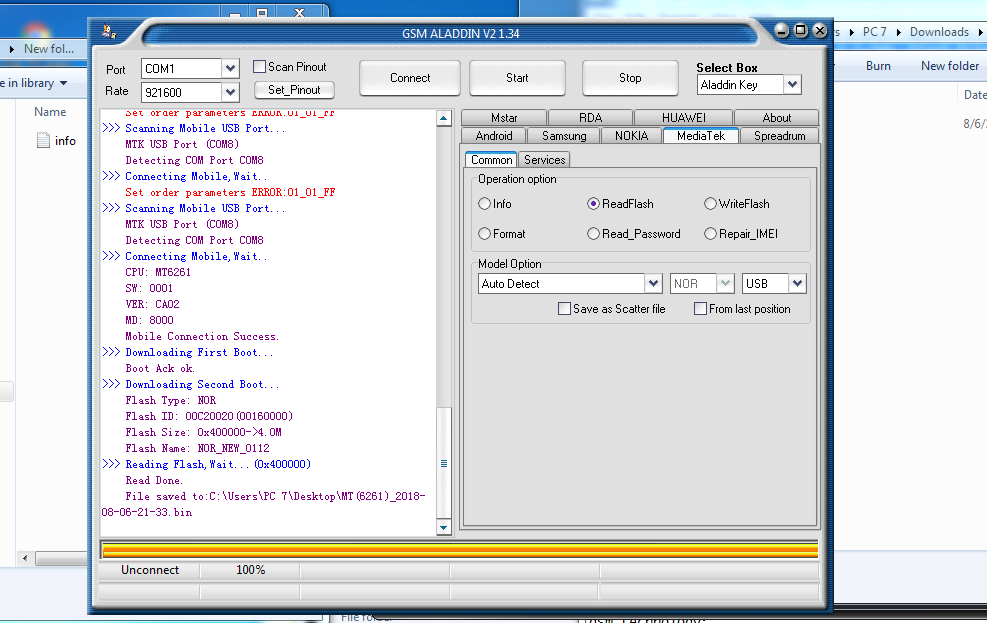Viewport: 987px width, 623px height.
Task: Select Repair_IMEI operation
Action: coord(710,234)
